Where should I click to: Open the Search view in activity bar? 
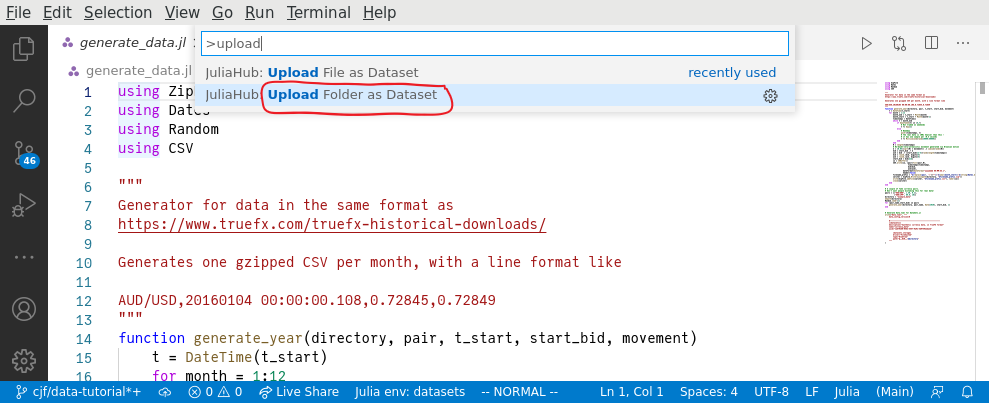tap(23, 101)
